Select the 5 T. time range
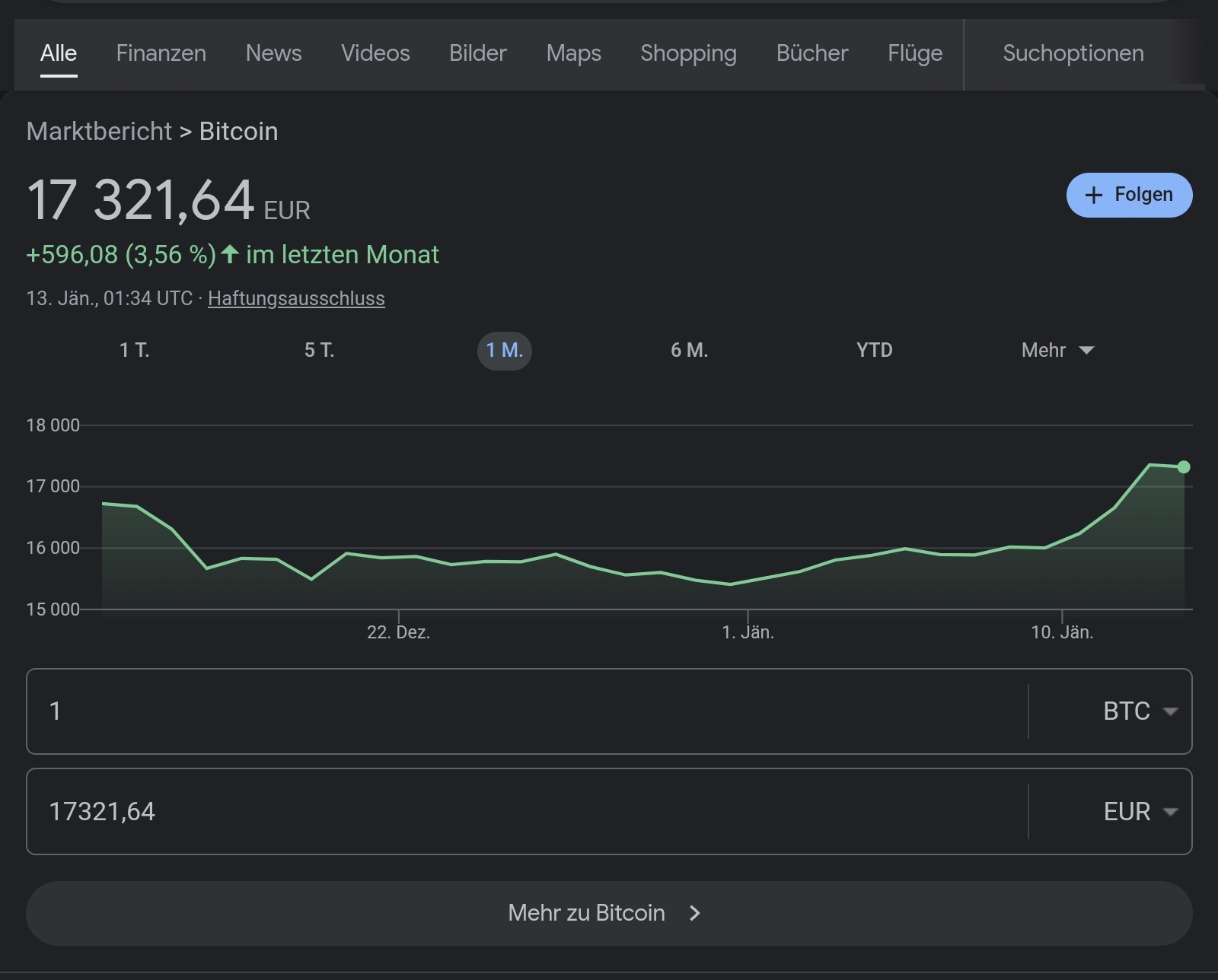This screenshot has height=980, width=1218. (x=319, y=350)
